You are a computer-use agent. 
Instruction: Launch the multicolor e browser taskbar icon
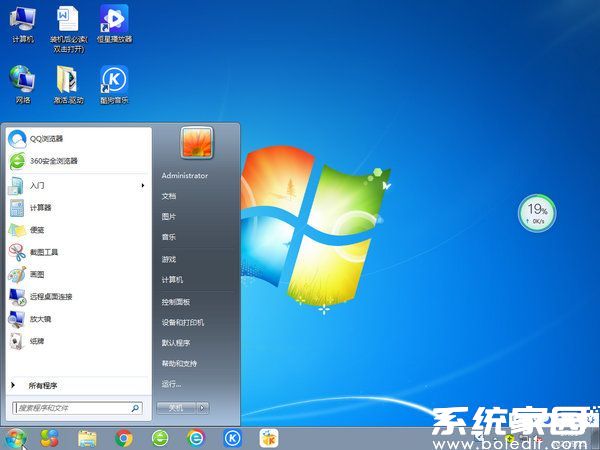196,439
